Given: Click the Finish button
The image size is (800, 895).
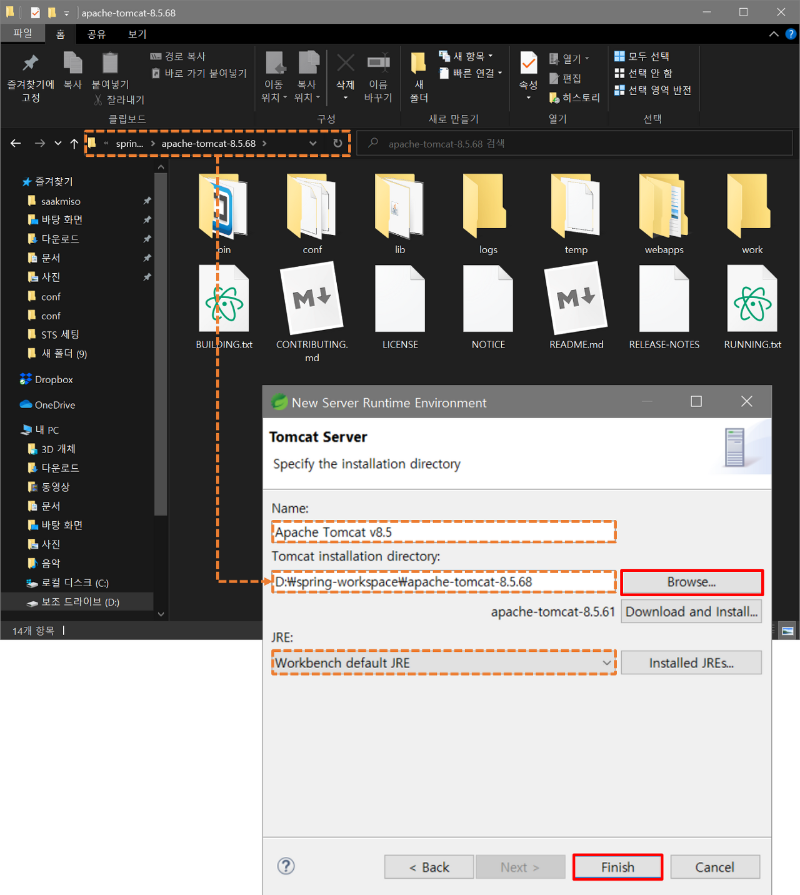Looking at the screenshot, I should click(617, 867).
